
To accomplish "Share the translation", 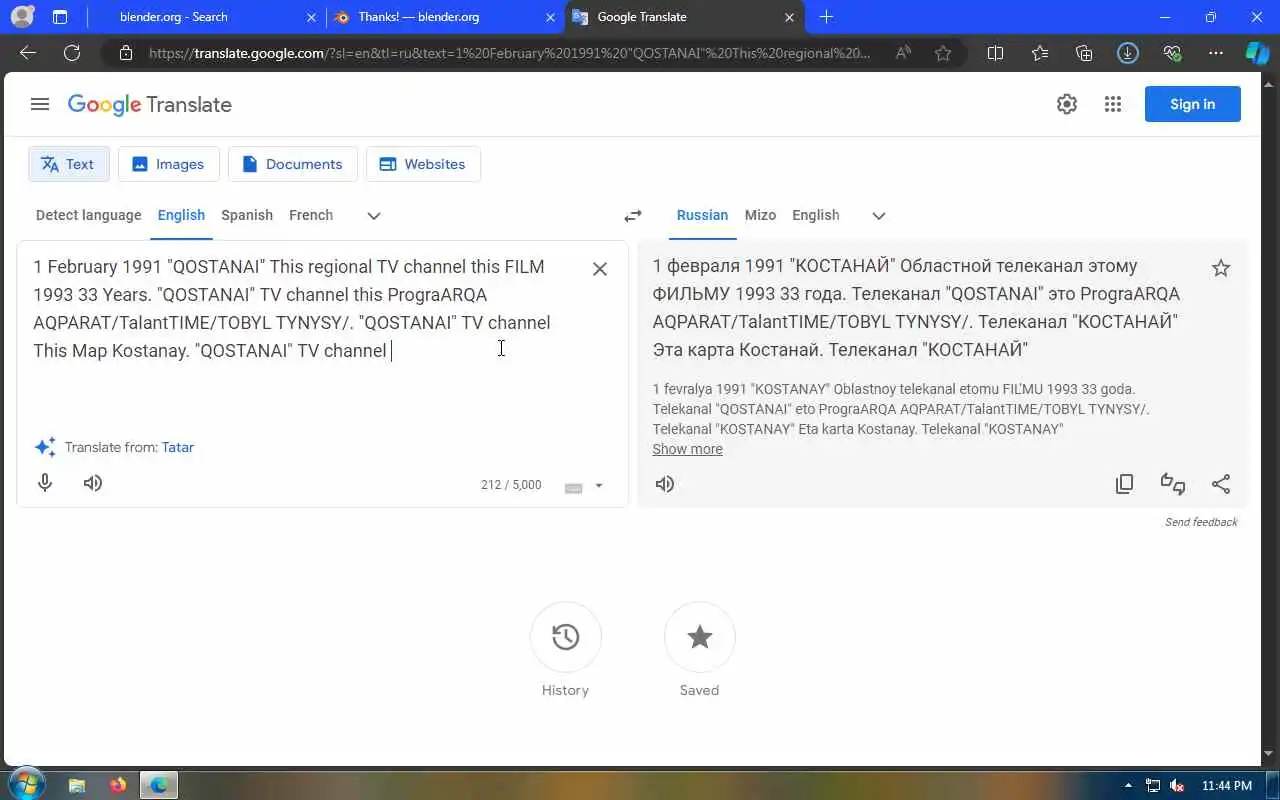I will pos(1221,484).
